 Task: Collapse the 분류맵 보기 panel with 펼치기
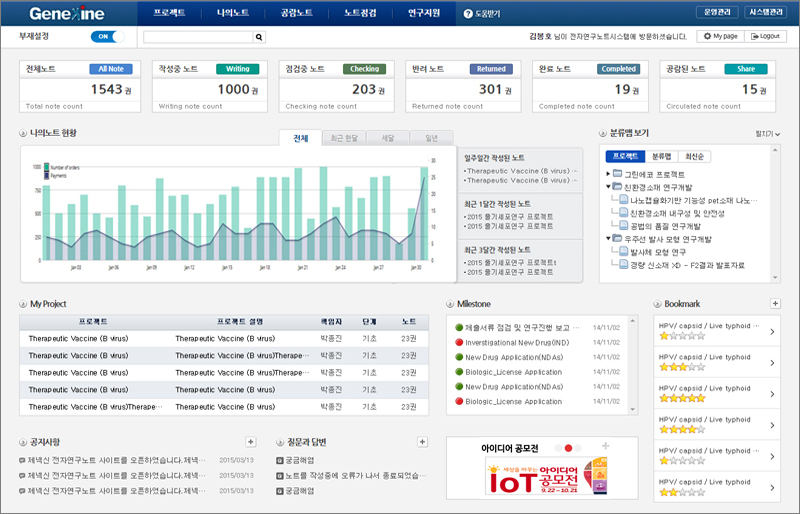point(767,133)
